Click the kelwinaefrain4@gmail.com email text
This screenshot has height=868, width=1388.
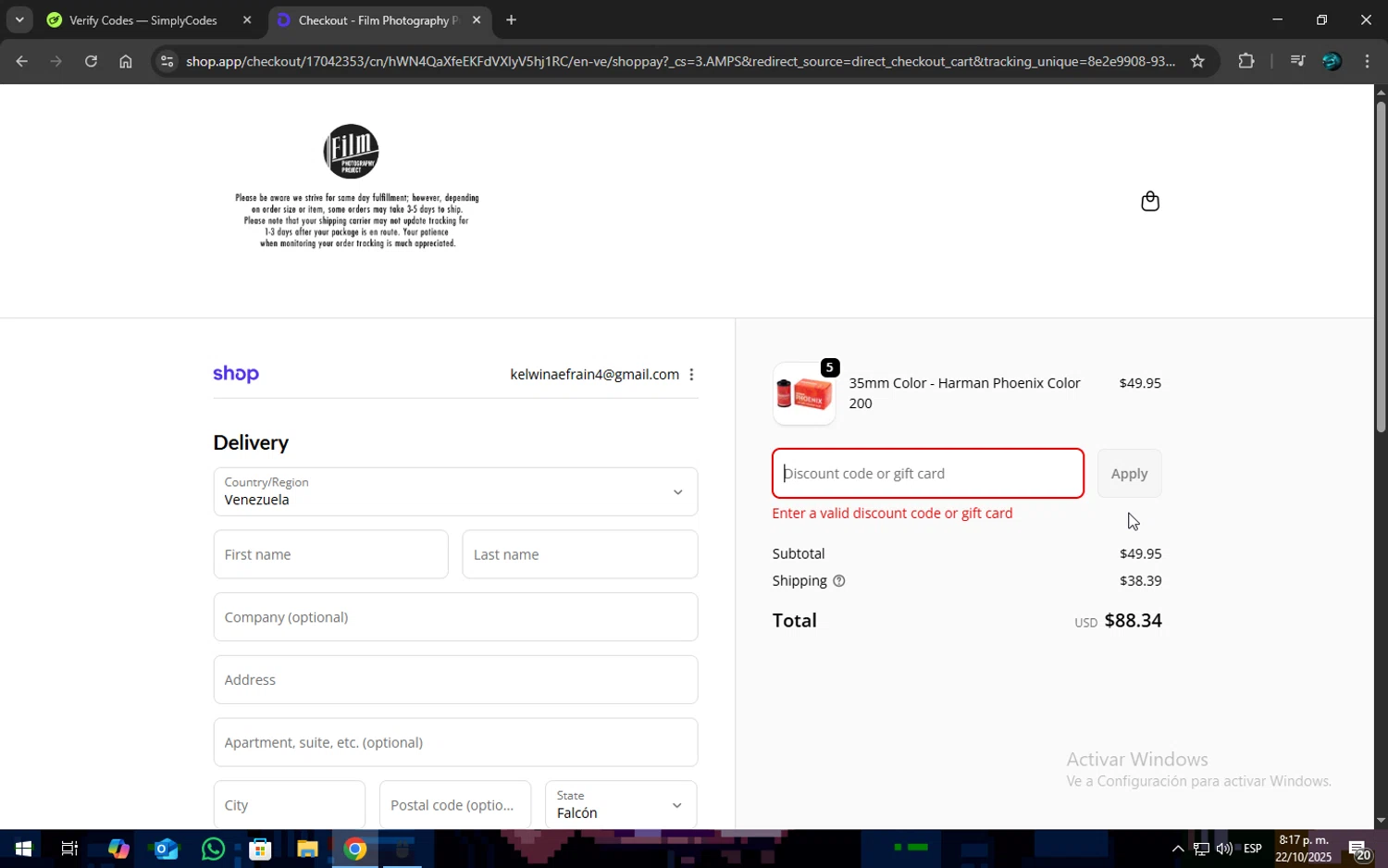click(594, 375)
